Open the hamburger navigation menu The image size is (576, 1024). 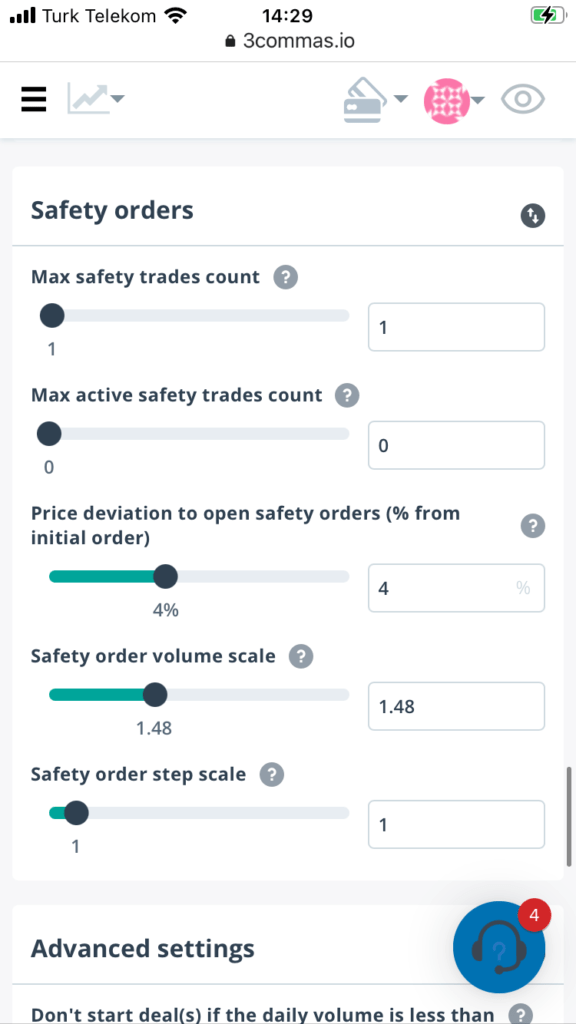pyautogui.click(x=33, y=99)
